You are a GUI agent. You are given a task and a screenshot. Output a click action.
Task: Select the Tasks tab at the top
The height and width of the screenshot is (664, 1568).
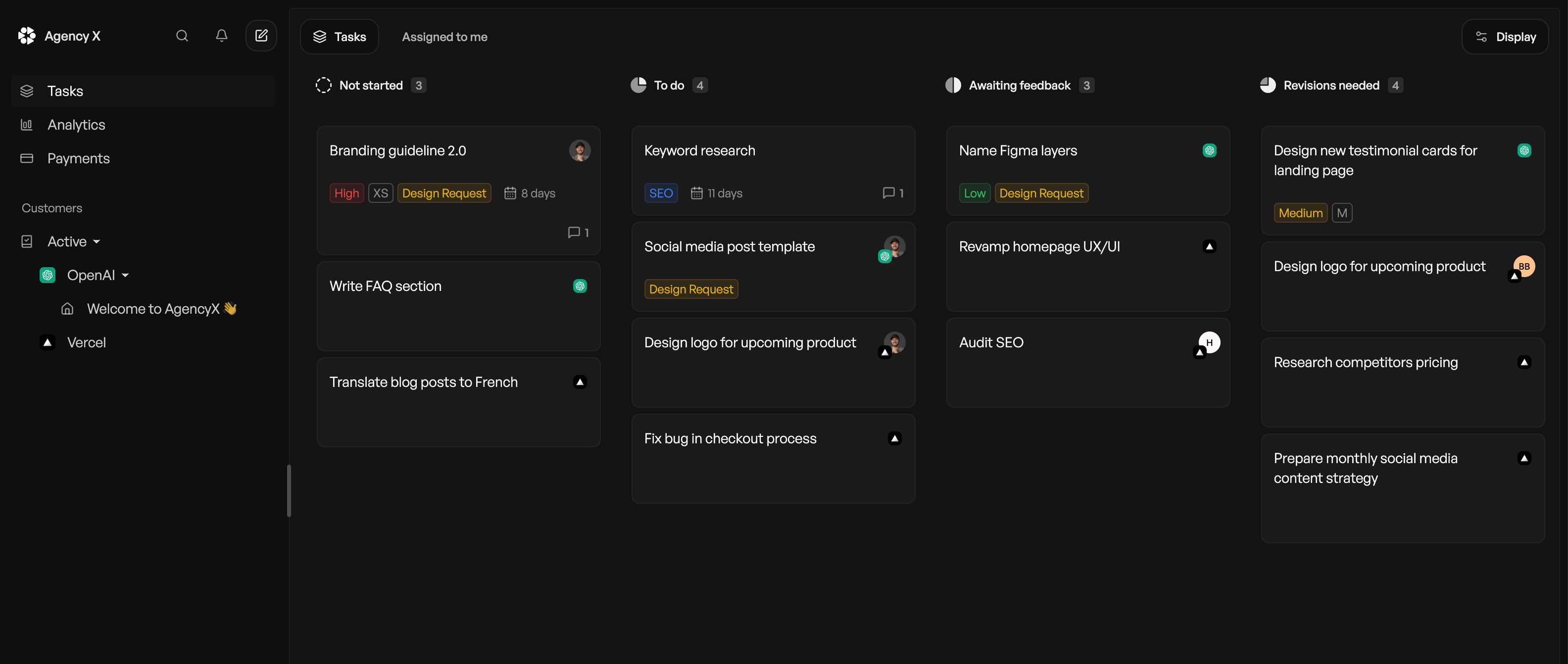339,37
